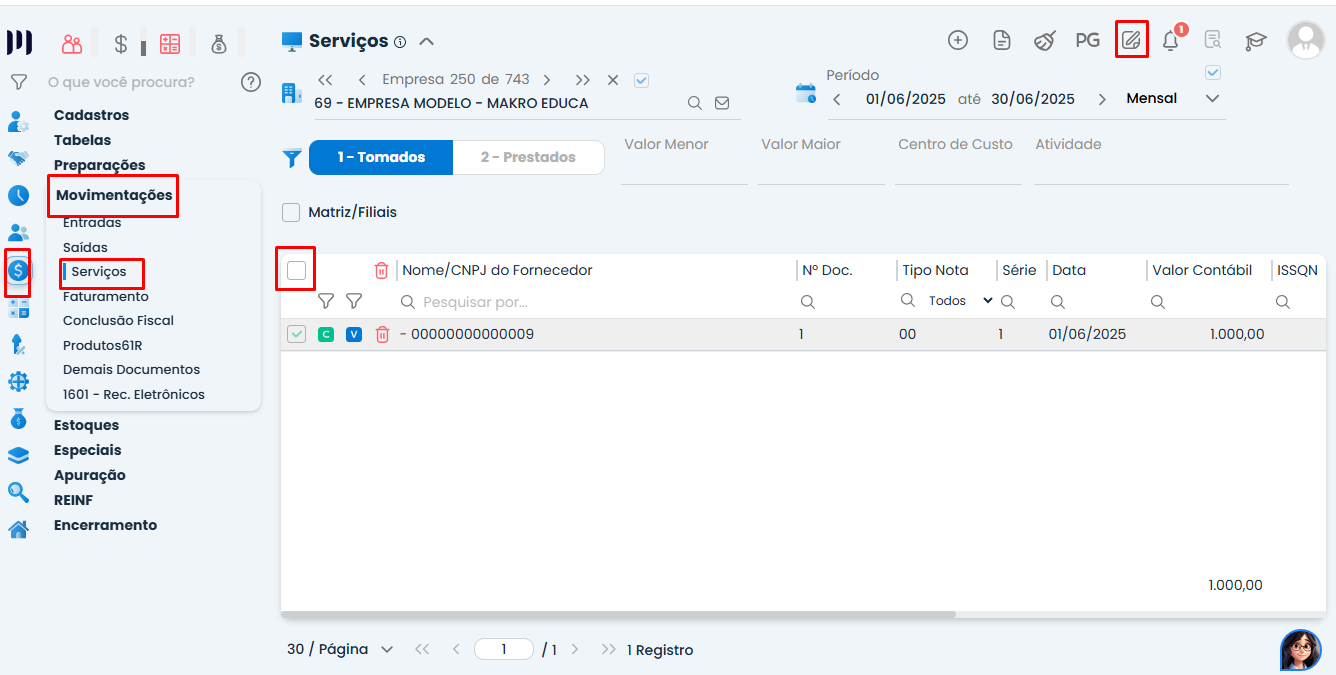Toggle the checkbox on the first table row
The width and height of the screenshot is (1336, 675).
tap(296, 335)
